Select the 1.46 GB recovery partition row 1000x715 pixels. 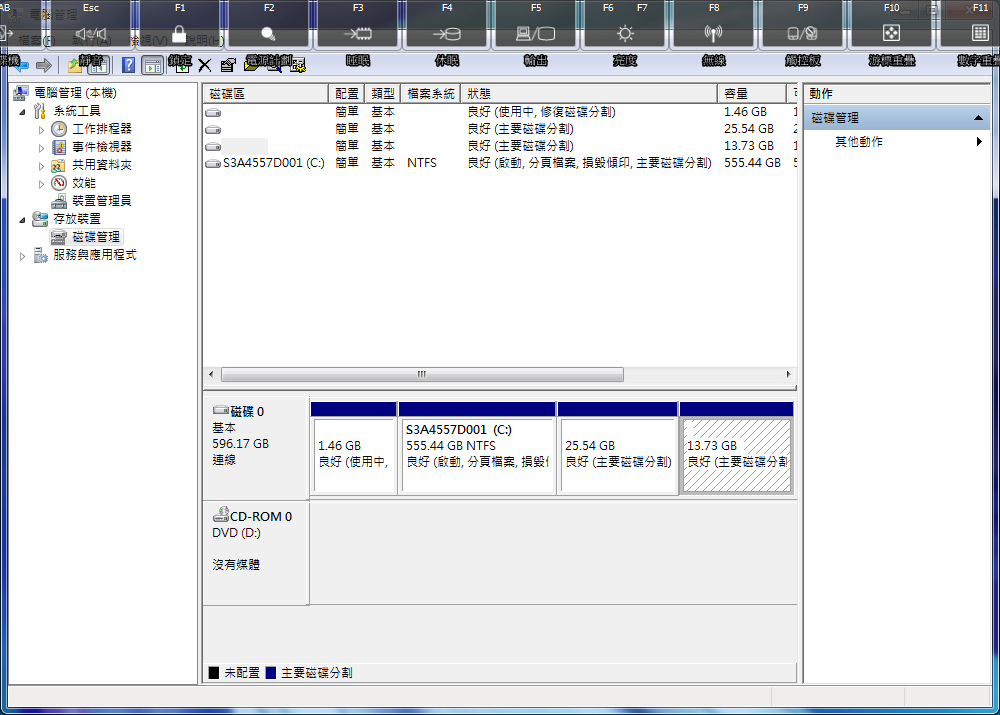[500, 112]
